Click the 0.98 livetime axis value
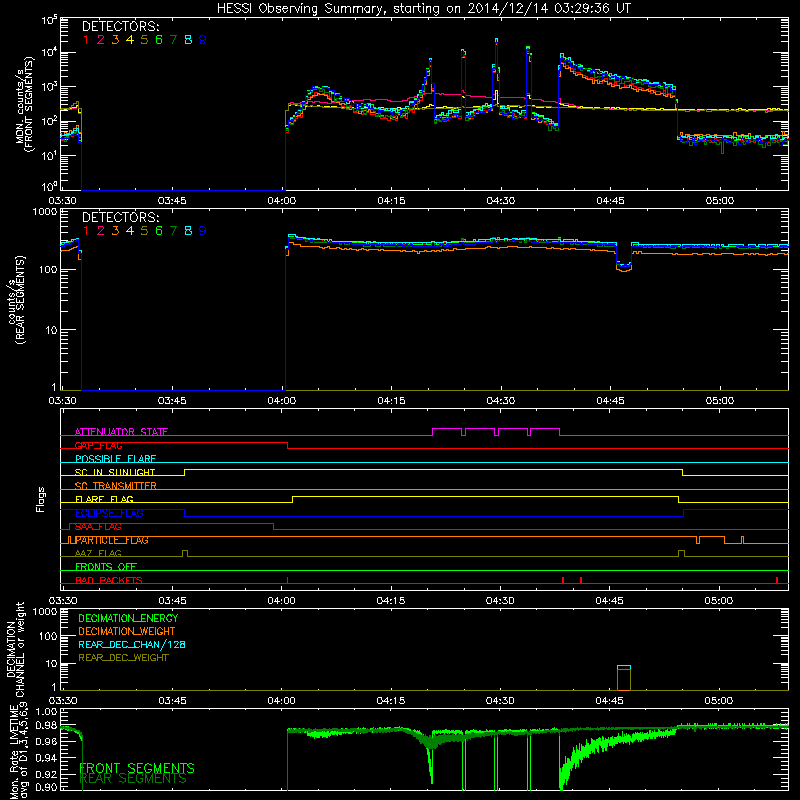This screenshot has width=800, height=800. point(47,725)
